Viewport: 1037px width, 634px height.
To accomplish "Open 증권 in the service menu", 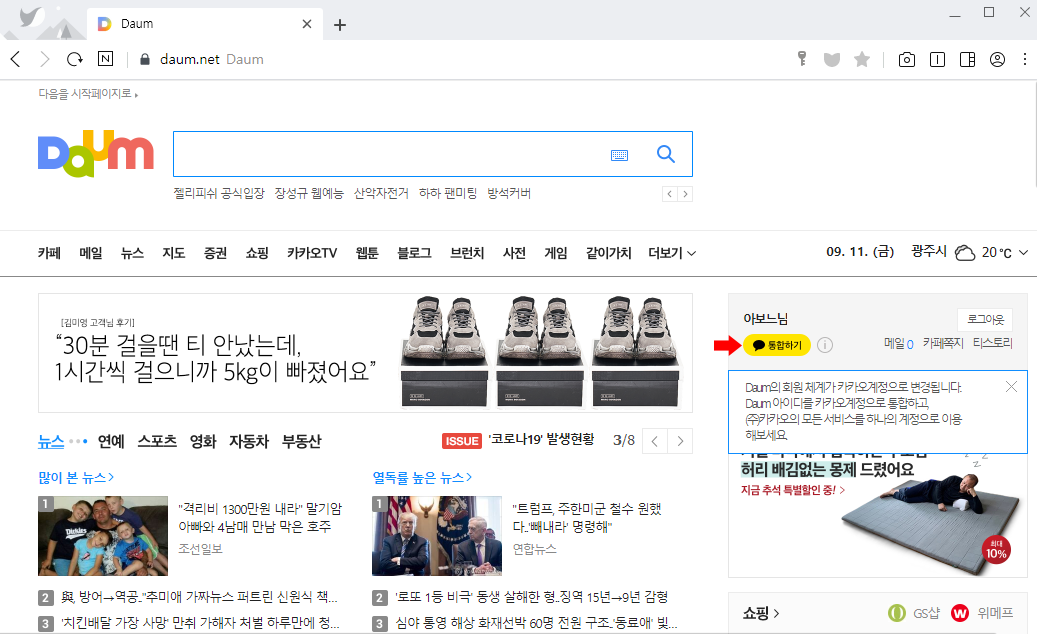I will pyautogui.click(x=216, y=253).
